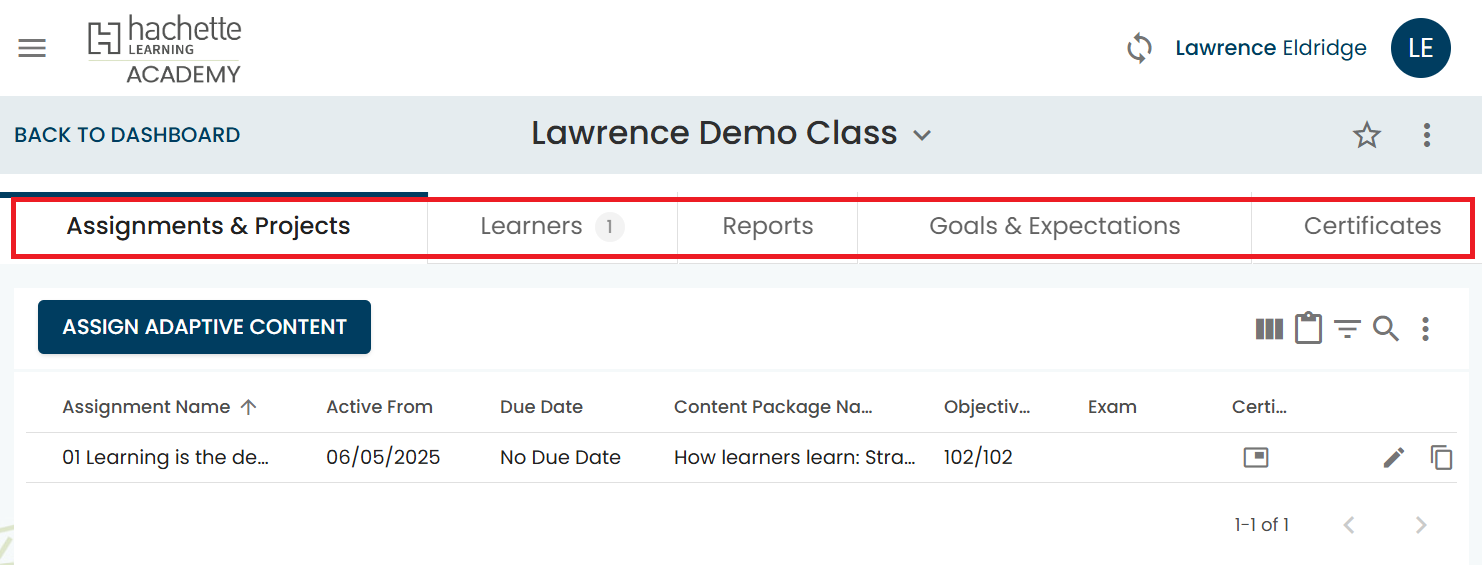This screenshot has height=565, width=1482.
Task: Open the filter list icon
Action: 1348,329
